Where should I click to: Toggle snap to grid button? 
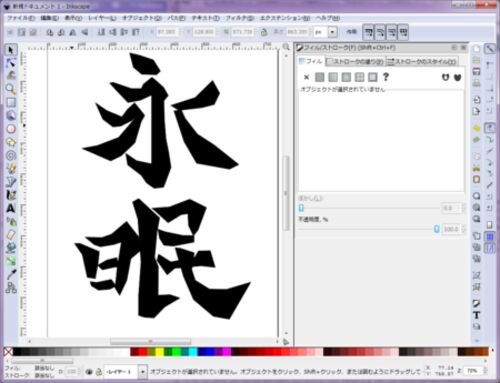click(x=490, y=237)
